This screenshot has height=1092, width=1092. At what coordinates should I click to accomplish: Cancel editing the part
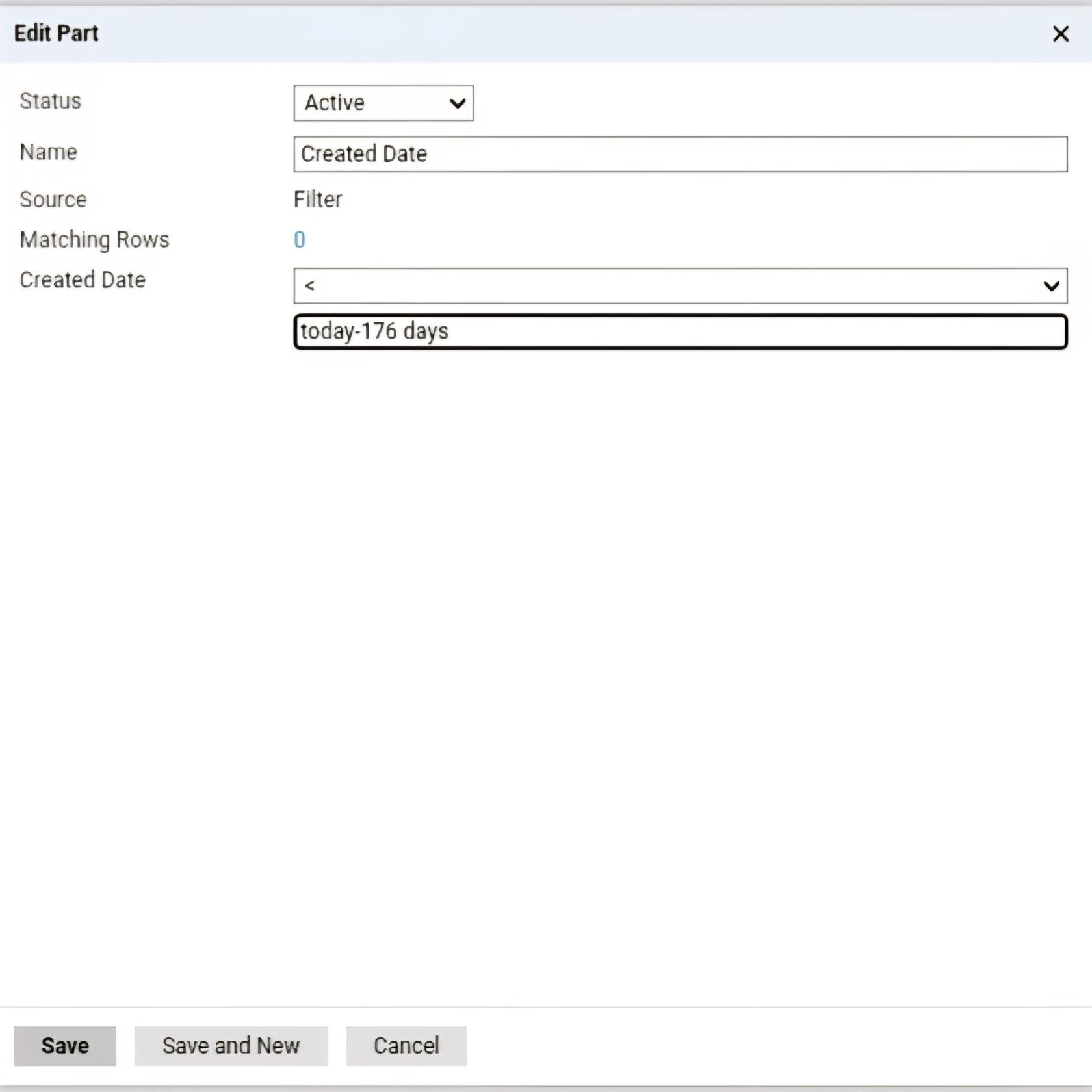coord(406,1046)
